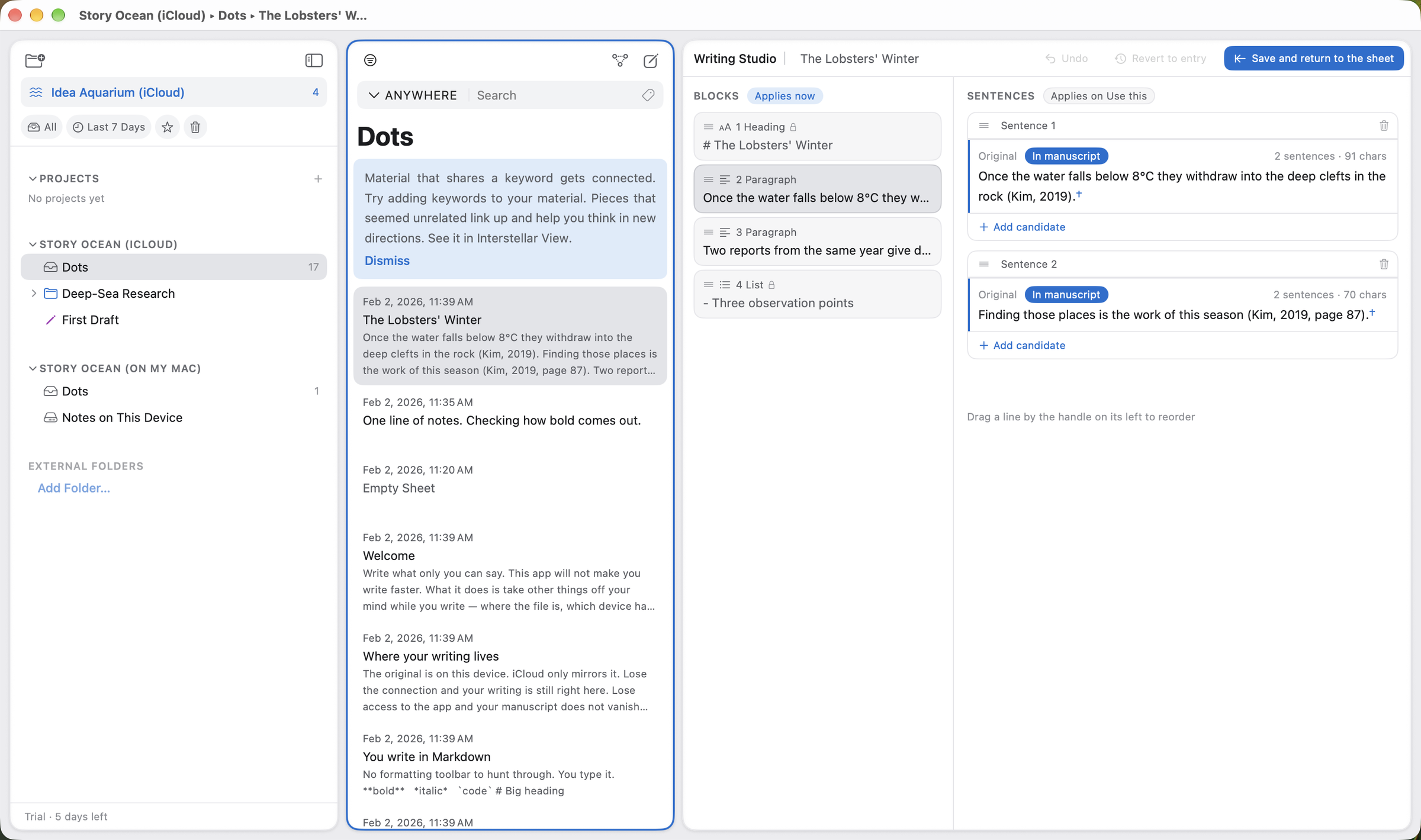This screenshot has height=840, width=1421.
Task: Collapse STORY OCEAN (ON MY MAC) section
Action: (33, 368)
